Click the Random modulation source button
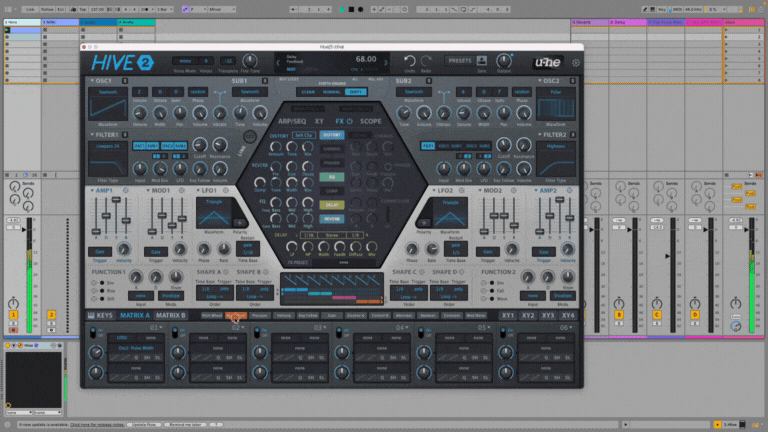Screen dimensions: 768x432 (428, 316)
